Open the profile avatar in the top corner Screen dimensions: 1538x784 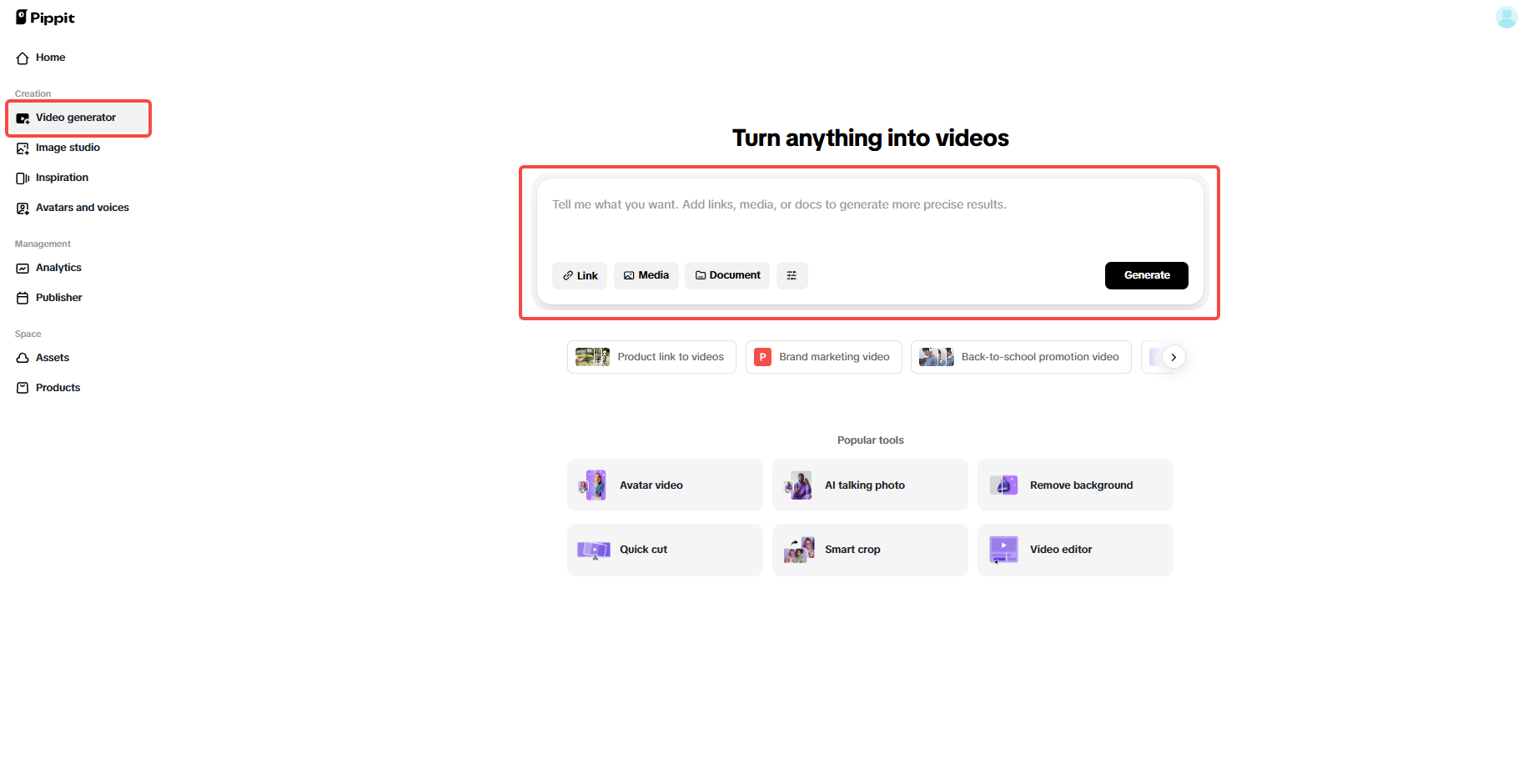click(x=1506, y=17)
